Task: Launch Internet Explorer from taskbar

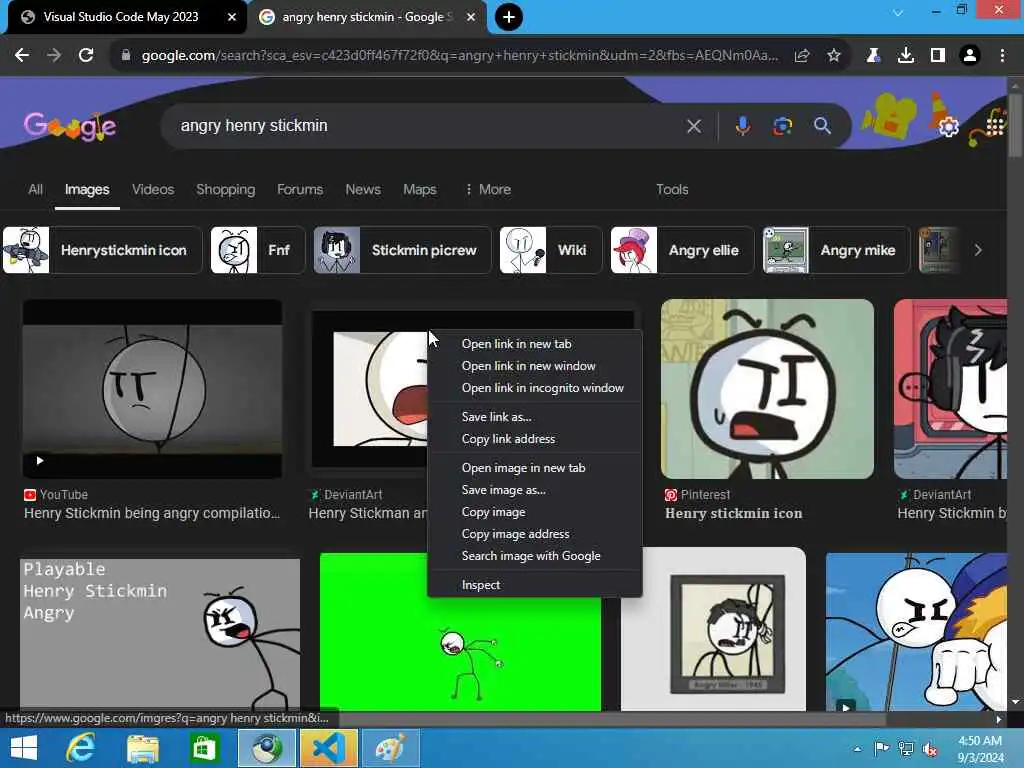Action: 82,748
